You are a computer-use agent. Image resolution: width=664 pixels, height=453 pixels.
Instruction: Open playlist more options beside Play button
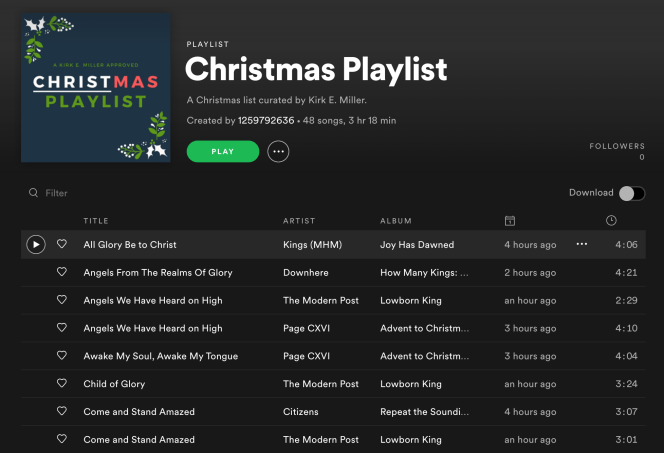278,151
